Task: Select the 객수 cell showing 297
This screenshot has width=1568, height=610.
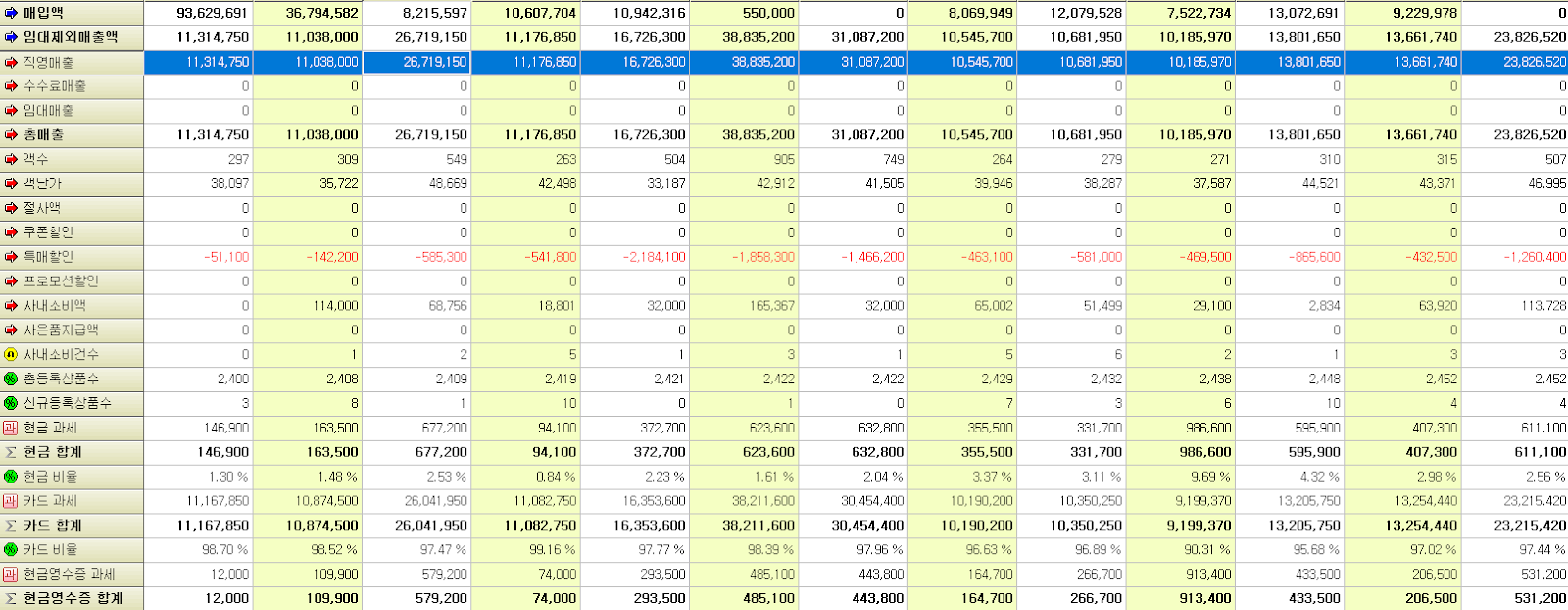Action: 199,159
